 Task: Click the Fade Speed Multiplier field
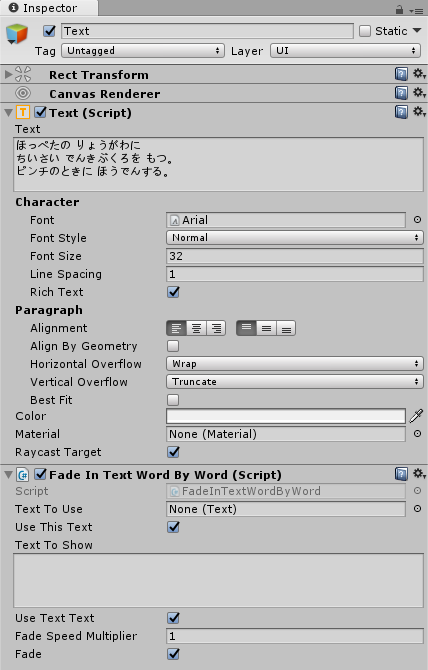tap(295, 636)
